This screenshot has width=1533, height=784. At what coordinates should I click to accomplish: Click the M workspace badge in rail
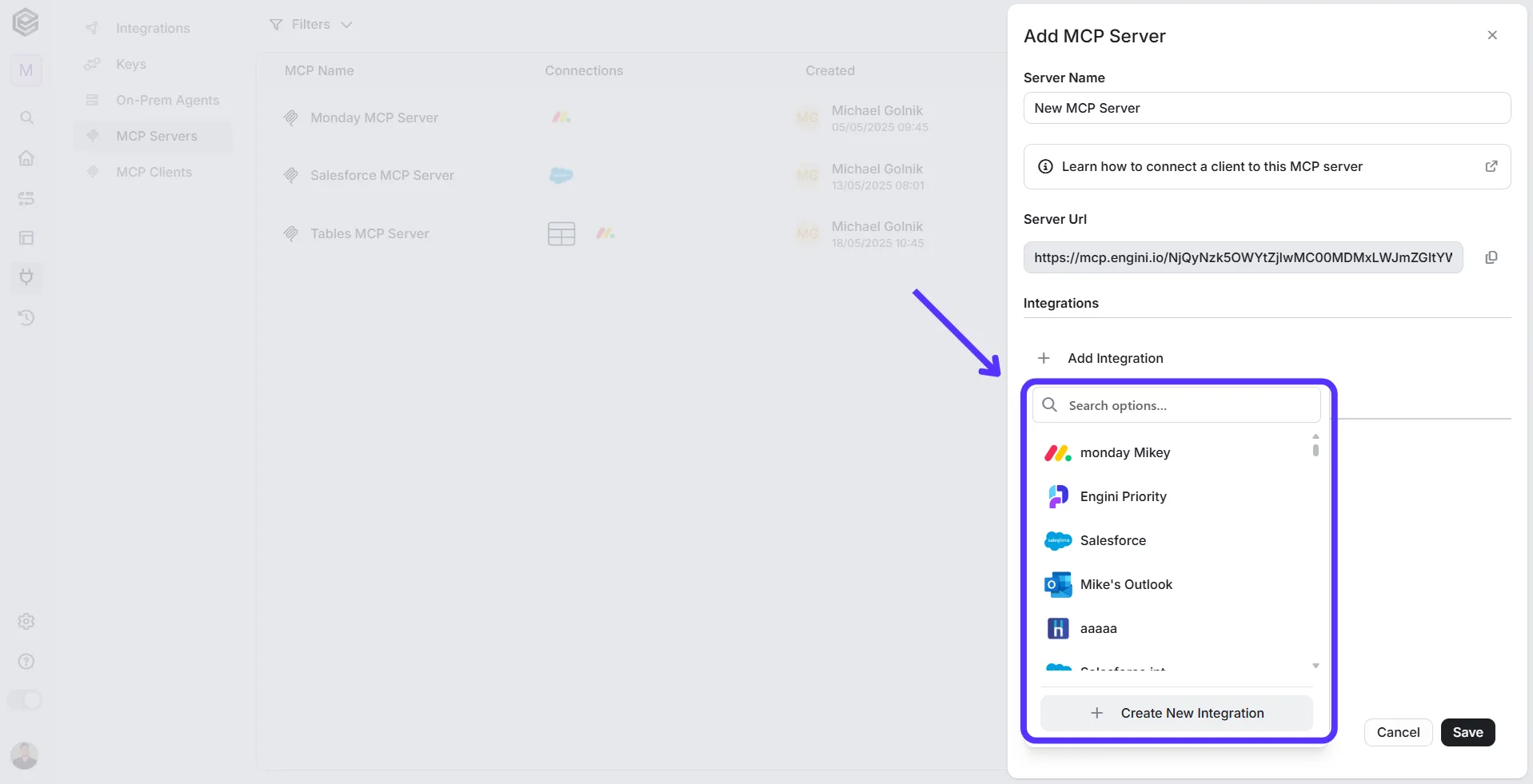(x=26, y=70)
